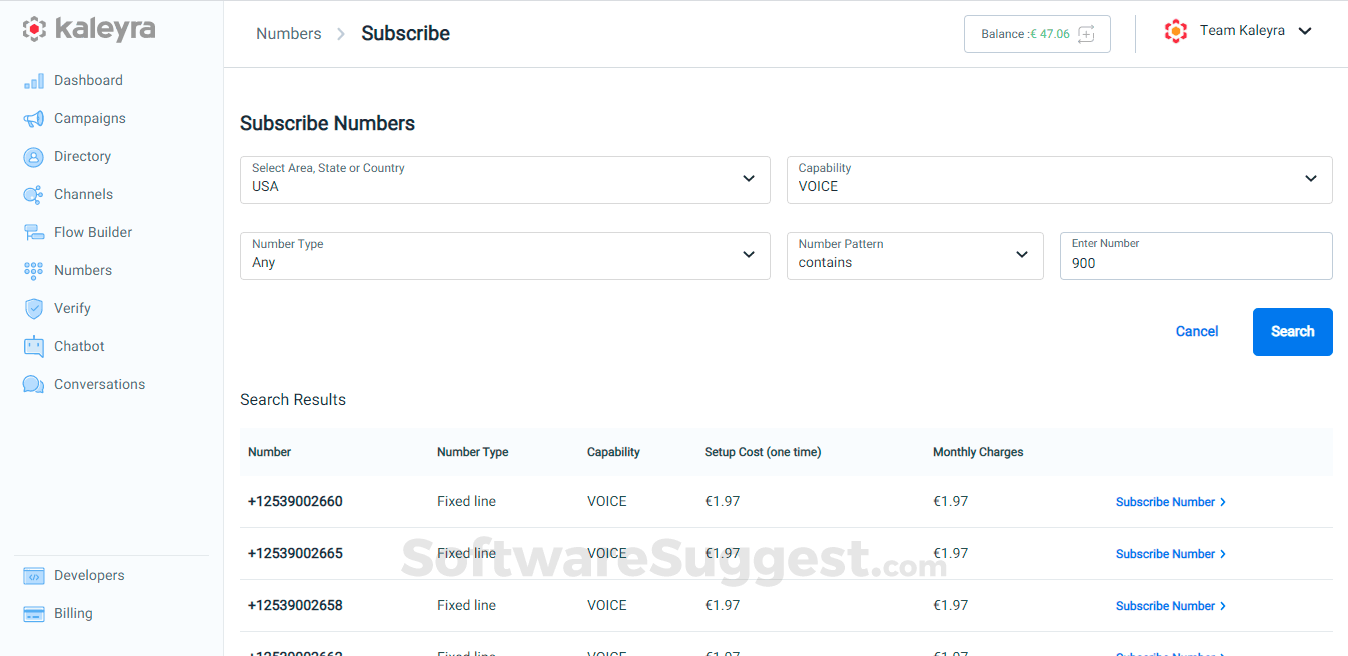Open the Team Kaleyra account menu
Image resolution: width=1348 pixels, height=656 pixels.
coord(1239,31)
